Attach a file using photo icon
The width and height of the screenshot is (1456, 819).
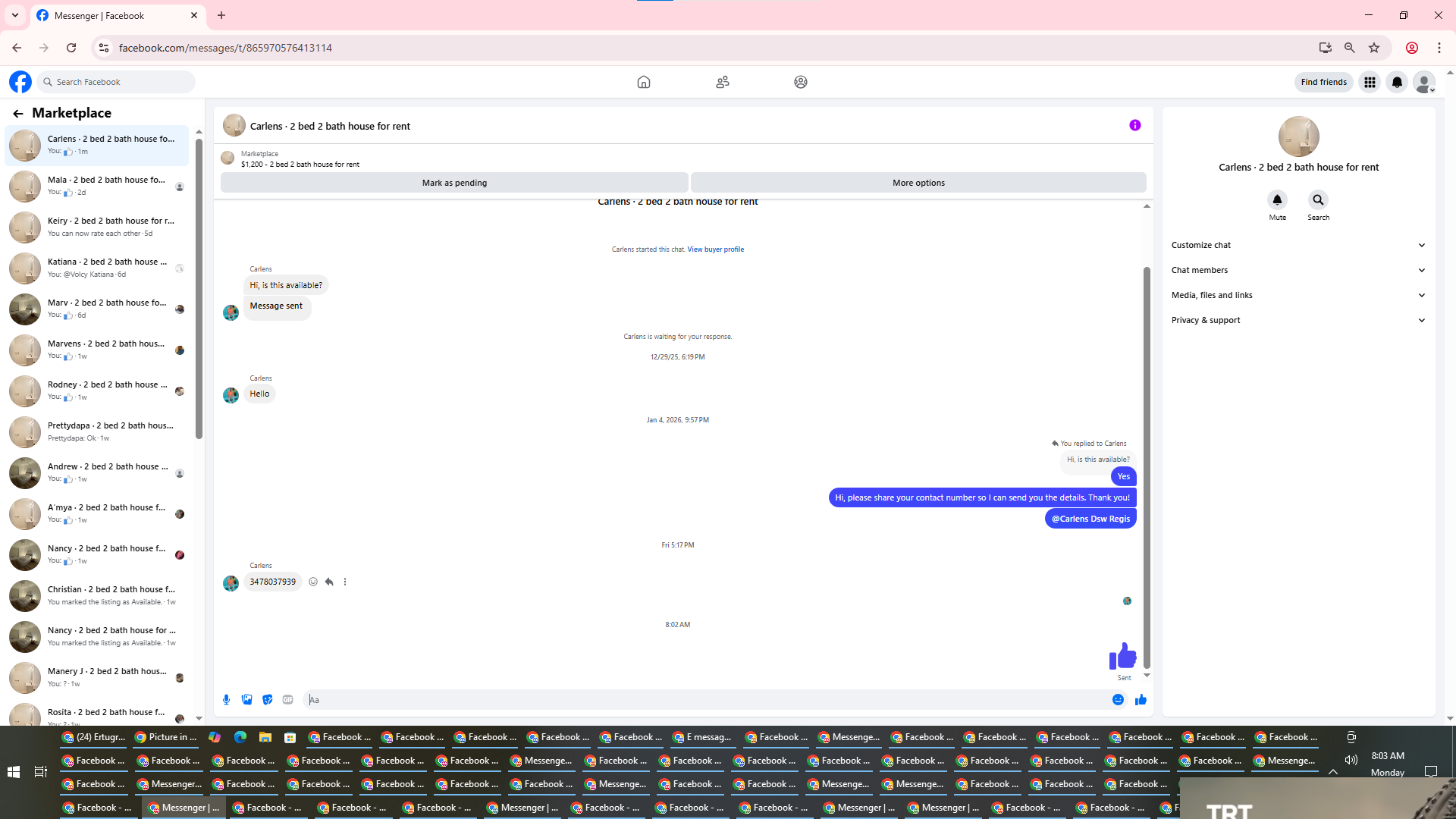(x=246, y=699)
